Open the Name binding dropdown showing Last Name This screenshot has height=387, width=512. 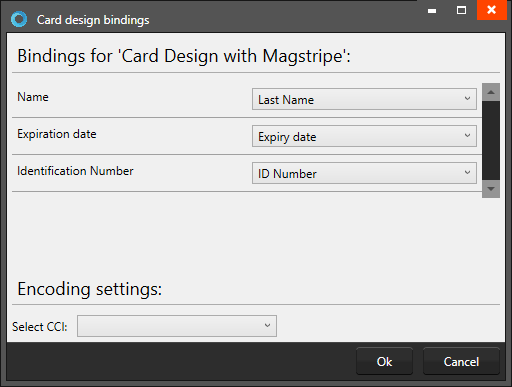pyautogui.click(x=364, y=99)
